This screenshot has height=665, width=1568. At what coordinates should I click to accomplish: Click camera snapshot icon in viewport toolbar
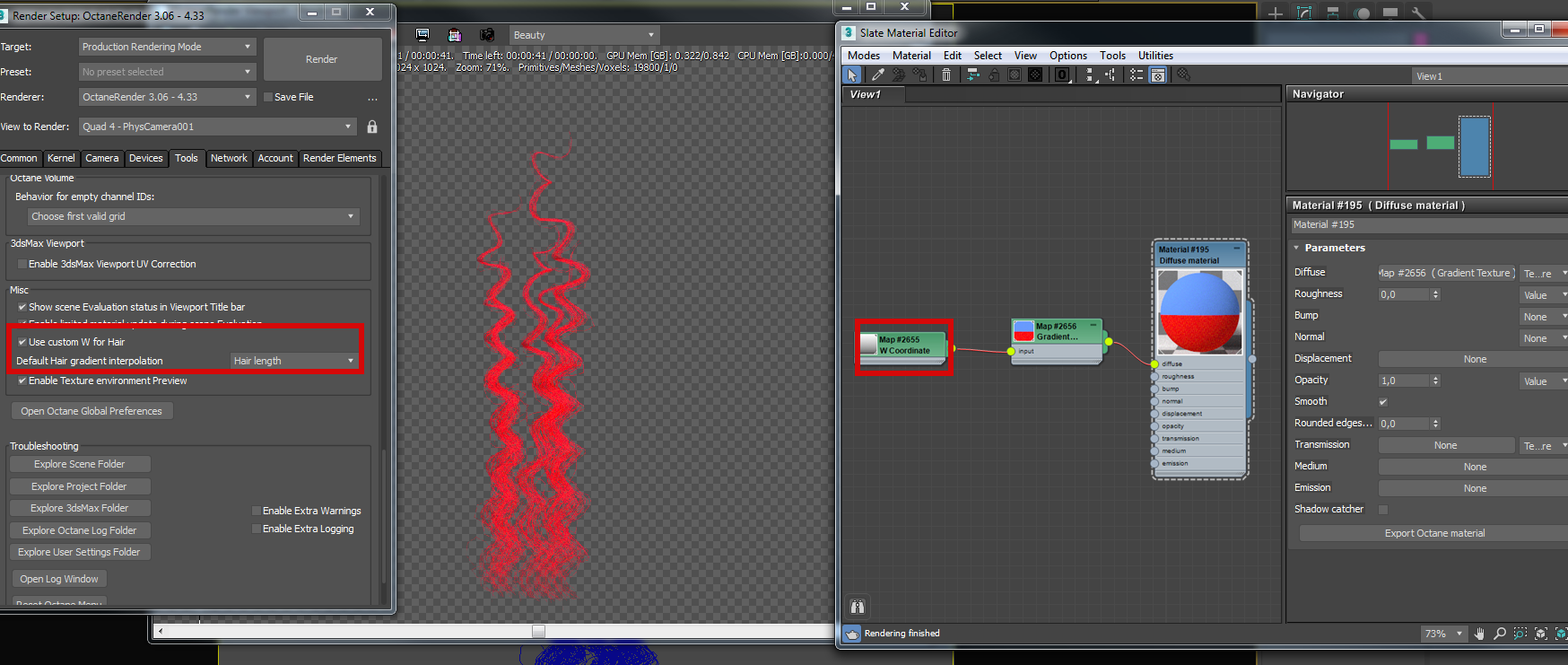pyautogui.click(x=486, y=35)
